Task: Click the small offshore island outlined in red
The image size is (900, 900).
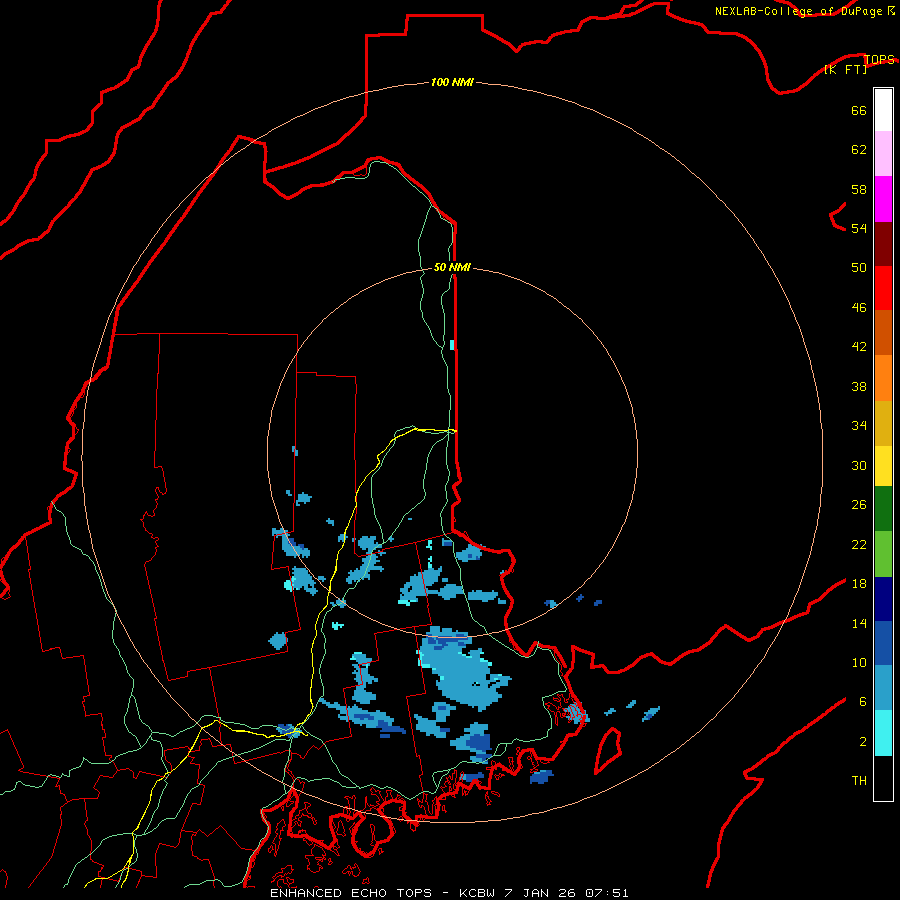Action: coord(608,750)
